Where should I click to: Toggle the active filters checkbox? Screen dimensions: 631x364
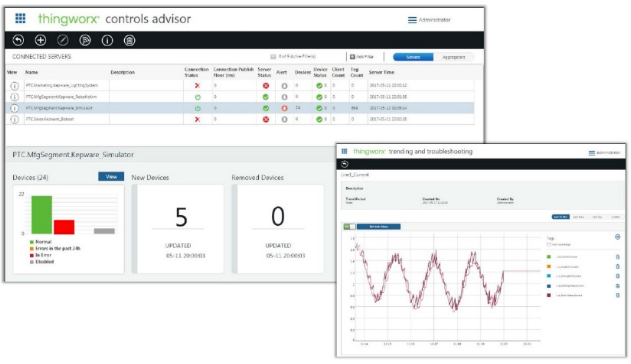click(273, 57)
